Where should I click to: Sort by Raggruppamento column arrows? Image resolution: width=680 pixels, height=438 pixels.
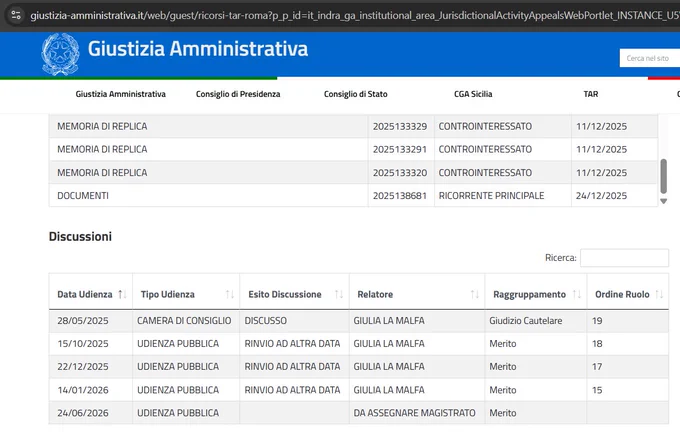click(x=577, y=294)
